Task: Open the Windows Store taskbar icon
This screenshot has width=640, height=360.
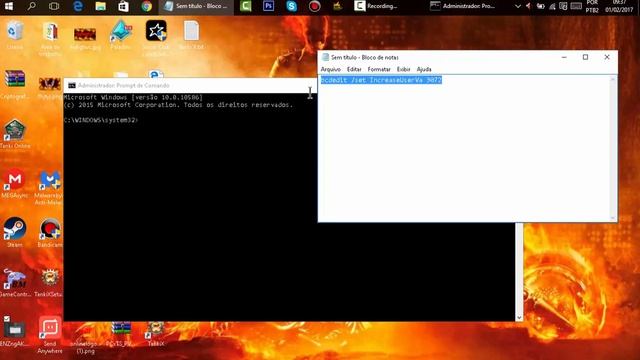Action: (x=123, y=6)
